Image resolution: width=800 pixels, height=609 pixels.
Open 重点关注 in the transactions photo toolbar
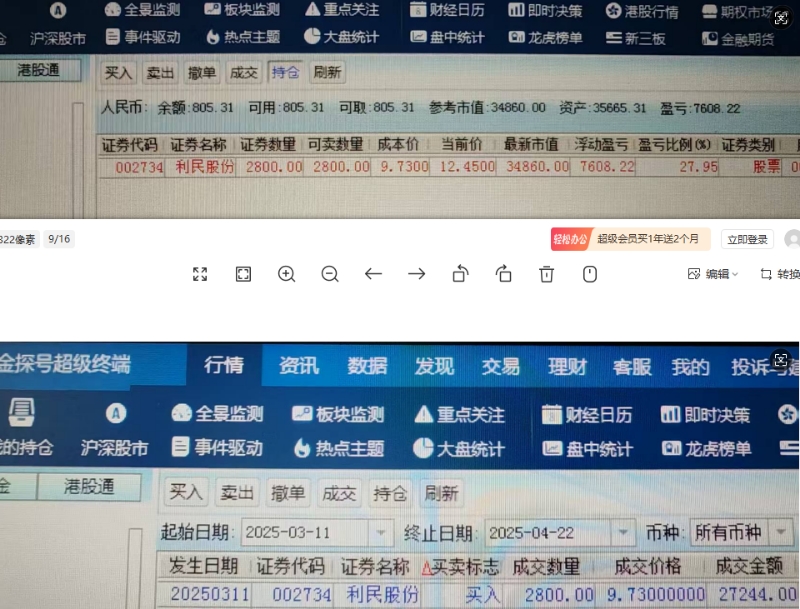[459, 415]
